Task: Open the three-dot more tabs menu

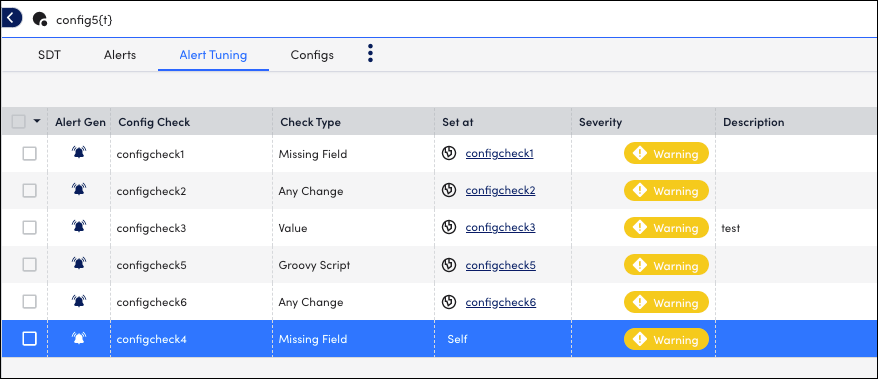Action: coord(370,53)
